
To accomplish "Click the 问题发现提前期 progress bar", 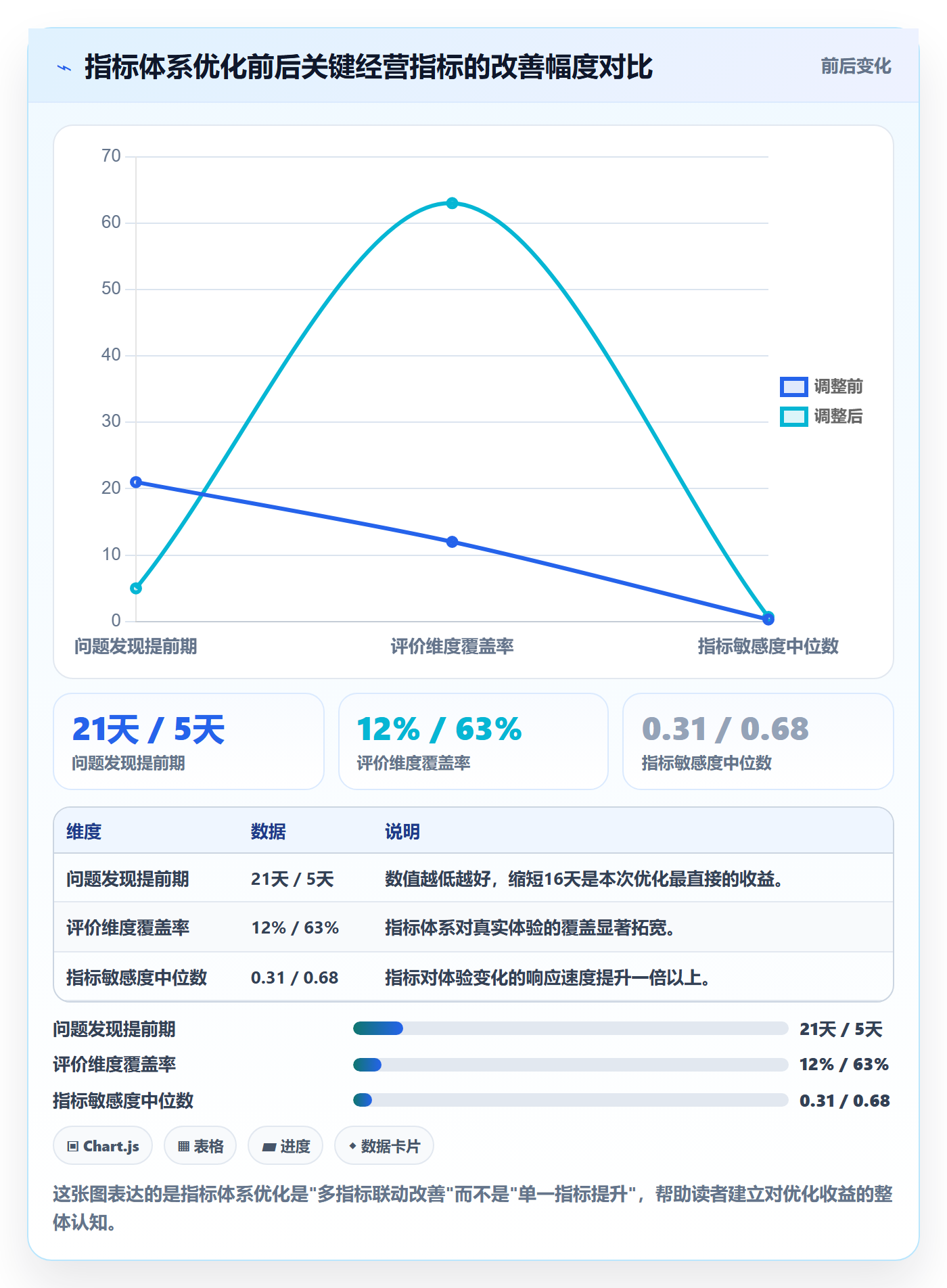I will (x=570, y=1029).
